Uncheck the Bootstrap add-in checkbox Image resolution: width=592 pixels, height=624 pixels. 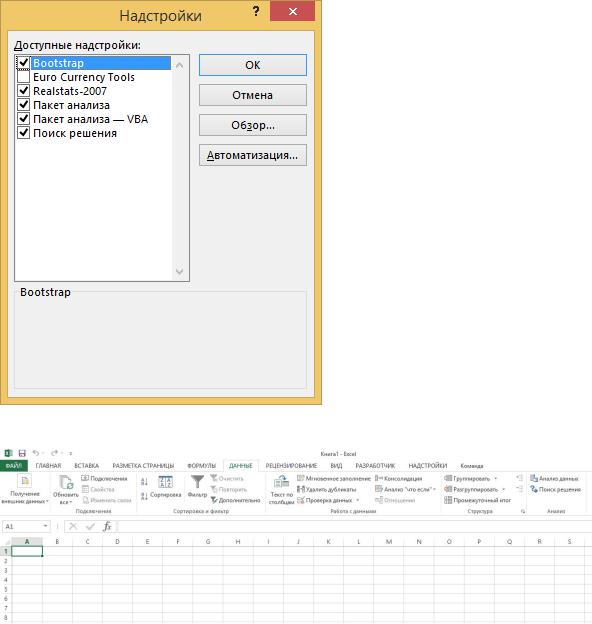click(x=23, y=62)
